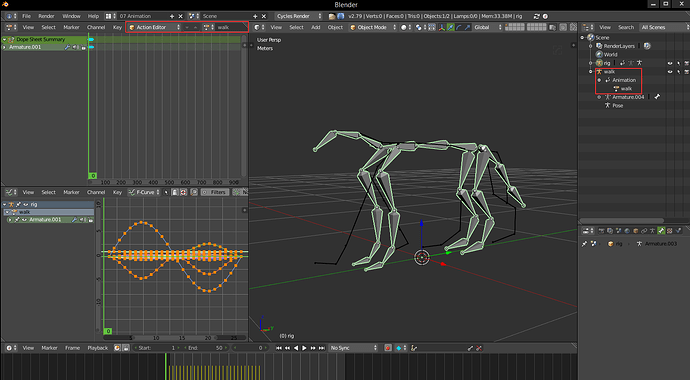Open the pivot point selector
Image resolution: width=690 pixels, height=380 pixels.
pos(420,27)
